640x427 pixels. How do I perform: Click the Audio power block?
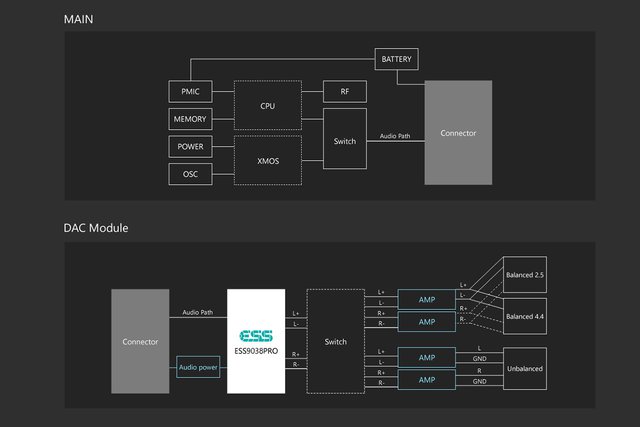coord(198,368)
